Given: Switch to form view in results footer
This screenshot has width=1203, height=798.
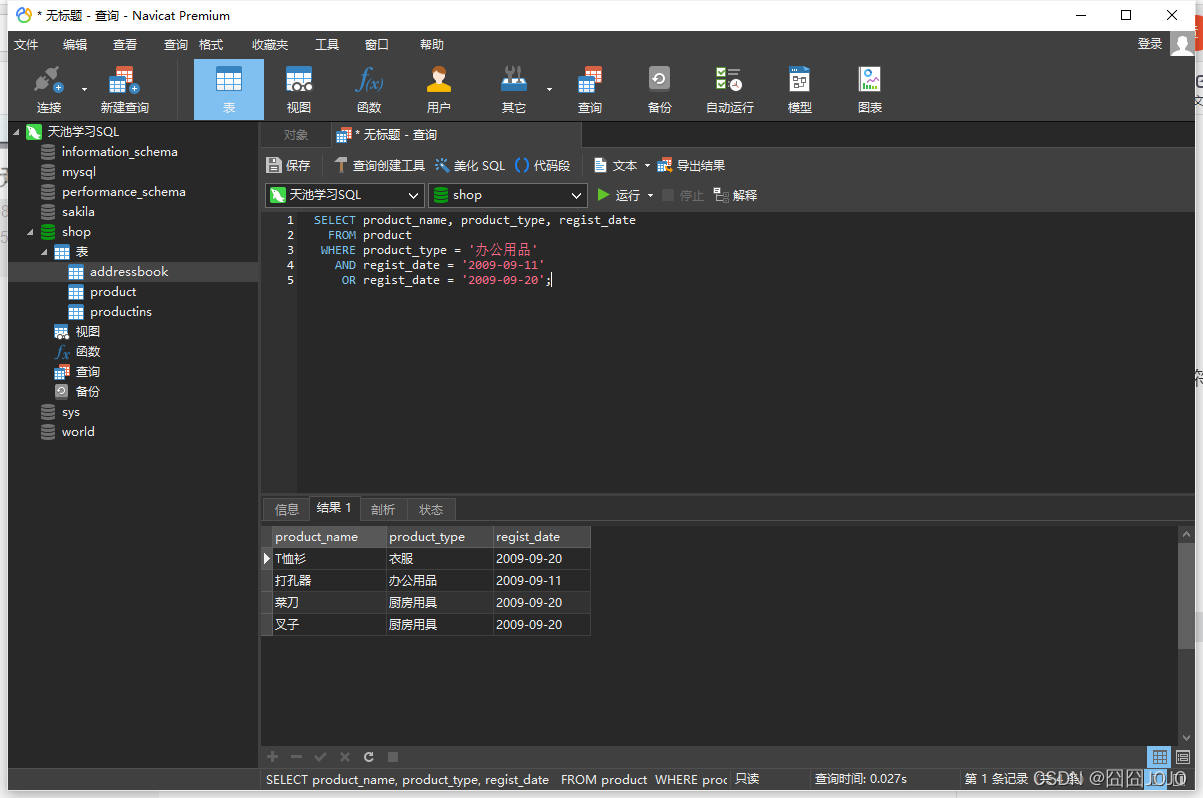Looking at the screenshot, I should (1183, 757).
